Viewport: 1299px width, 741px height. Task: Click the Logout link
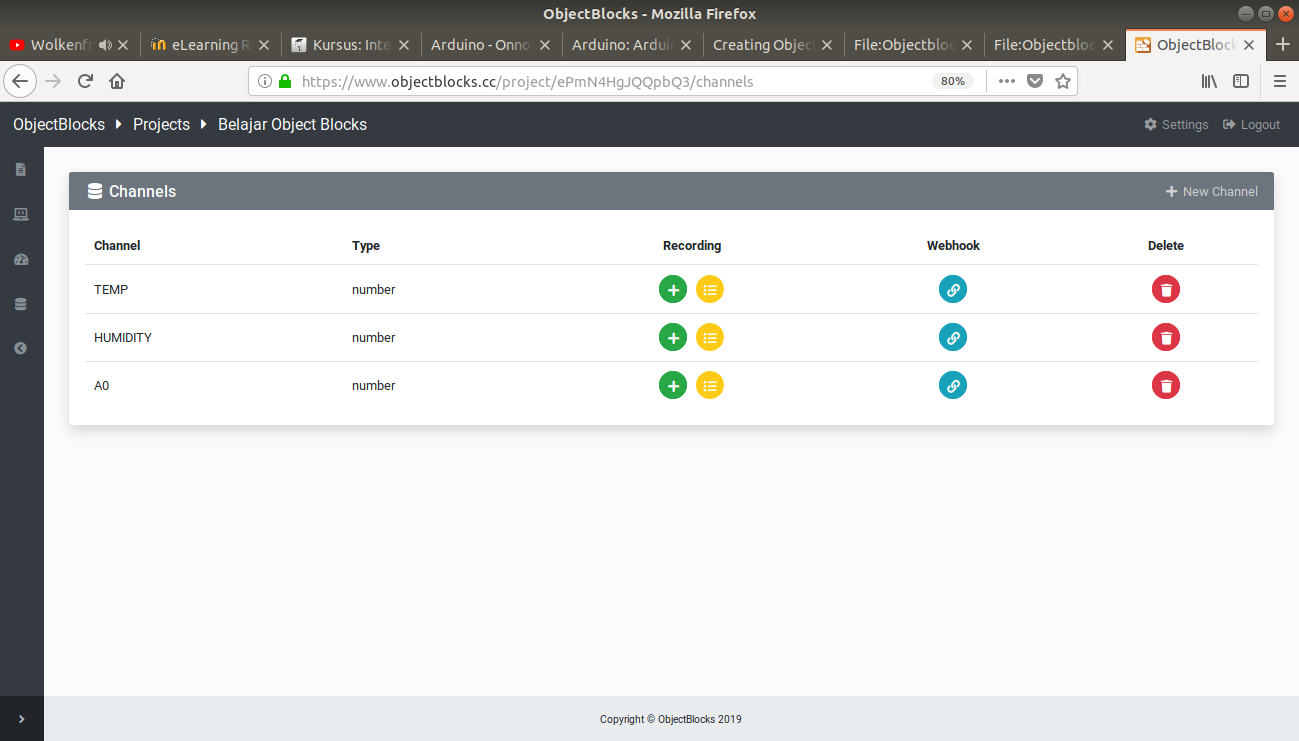[1251, 125]
